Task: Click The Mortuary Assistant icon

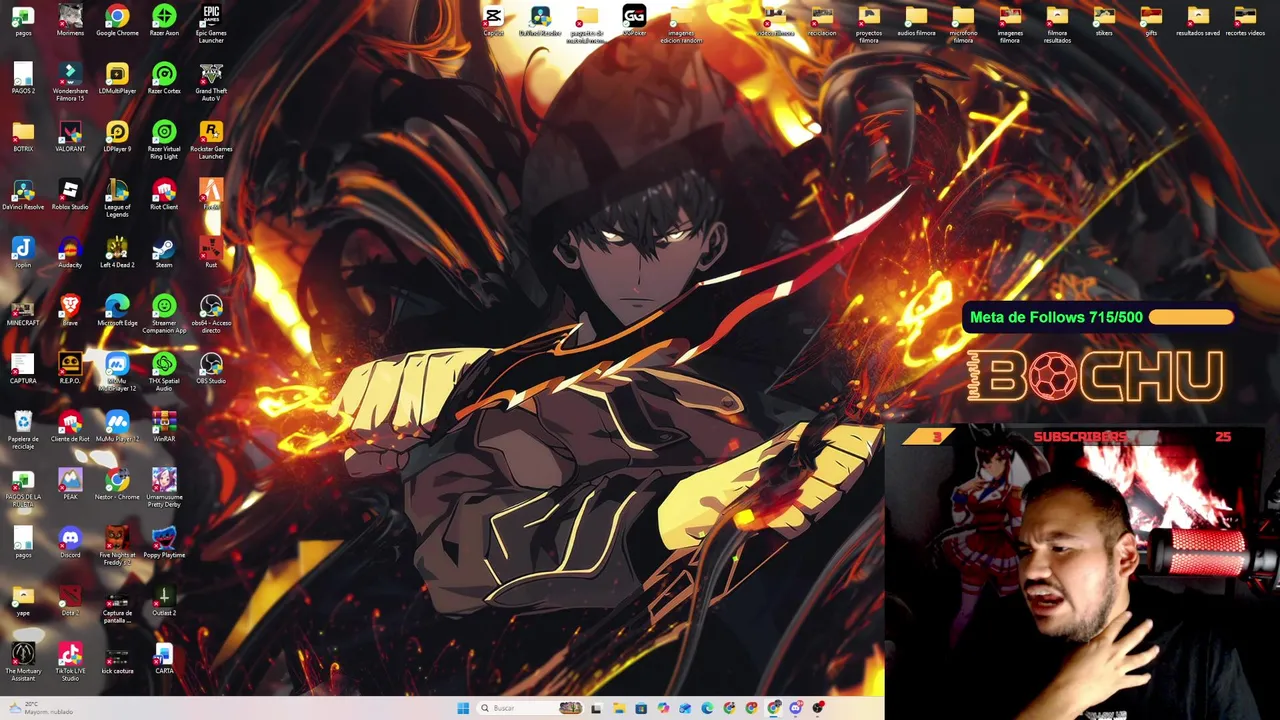Action: (x=23, y=662)
